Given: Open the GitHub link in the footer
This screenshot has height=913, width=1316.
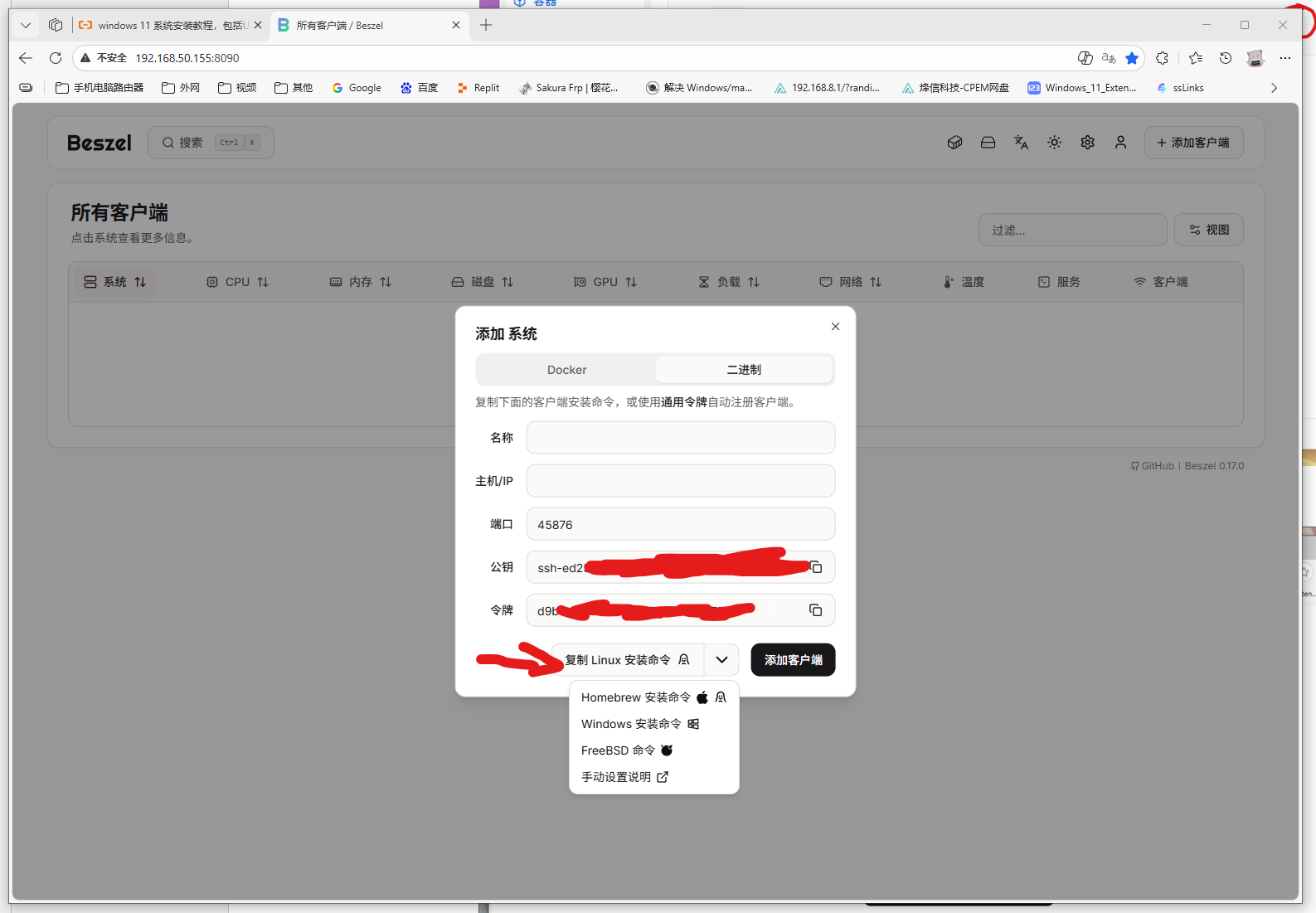Looking at the screenshot, I should coord(1152,466).
